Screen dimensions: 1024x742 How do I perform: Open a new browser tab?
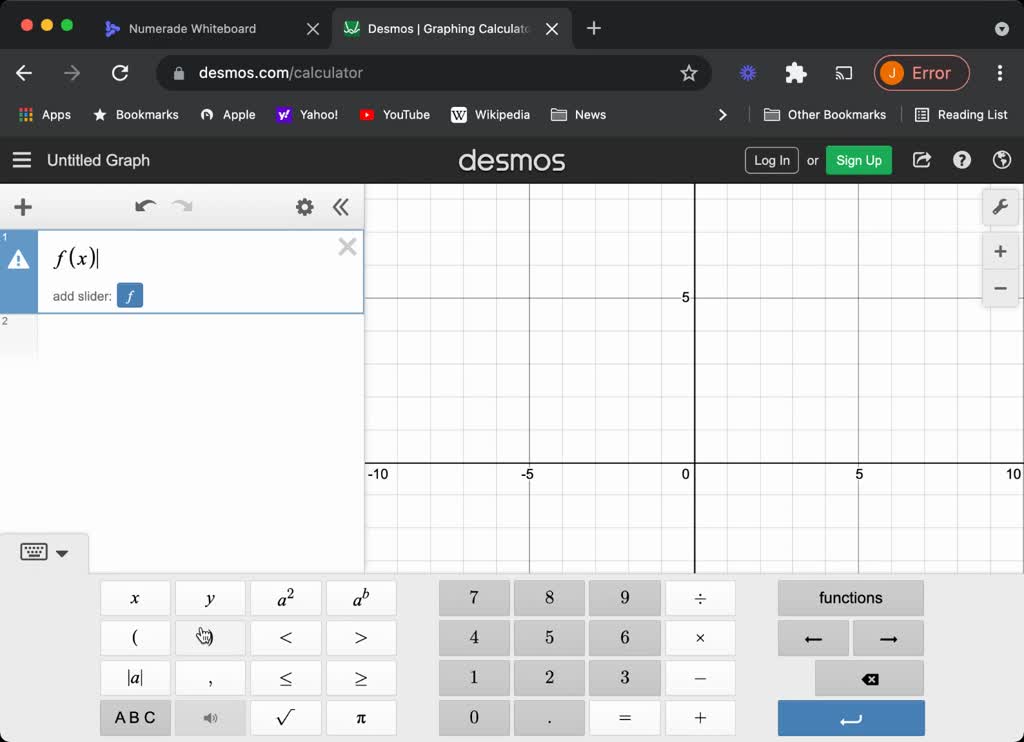point(594,28)
